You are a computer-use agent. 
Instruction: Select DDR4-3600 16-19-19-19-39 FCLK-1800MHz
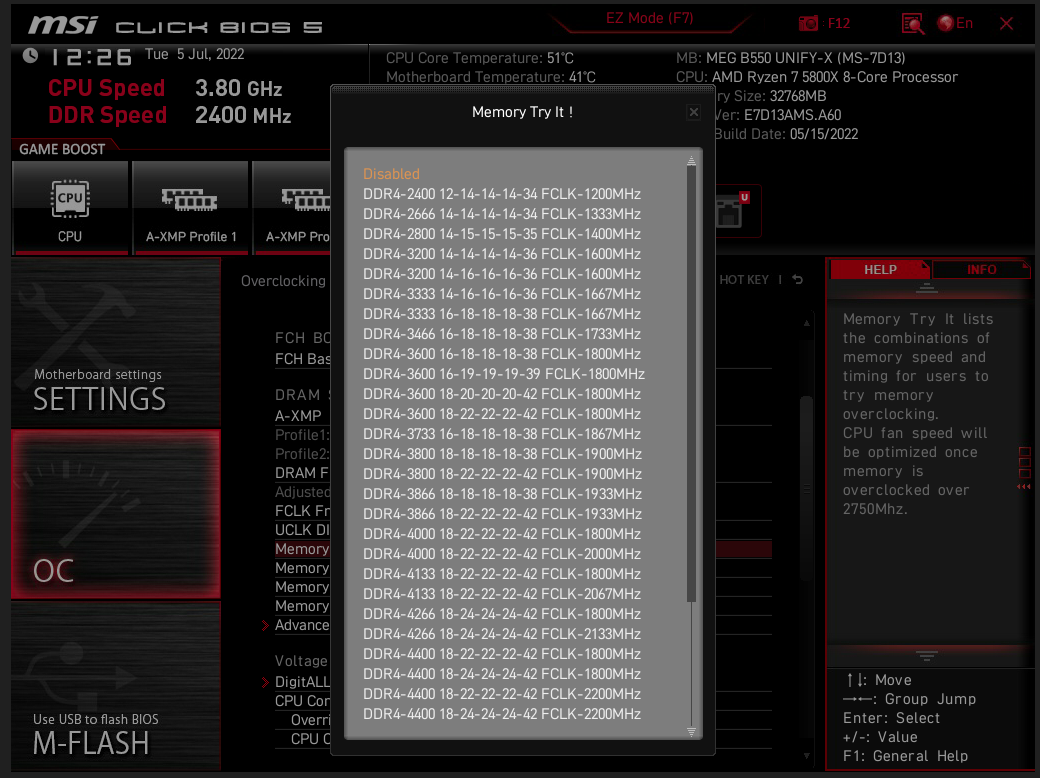504,373
